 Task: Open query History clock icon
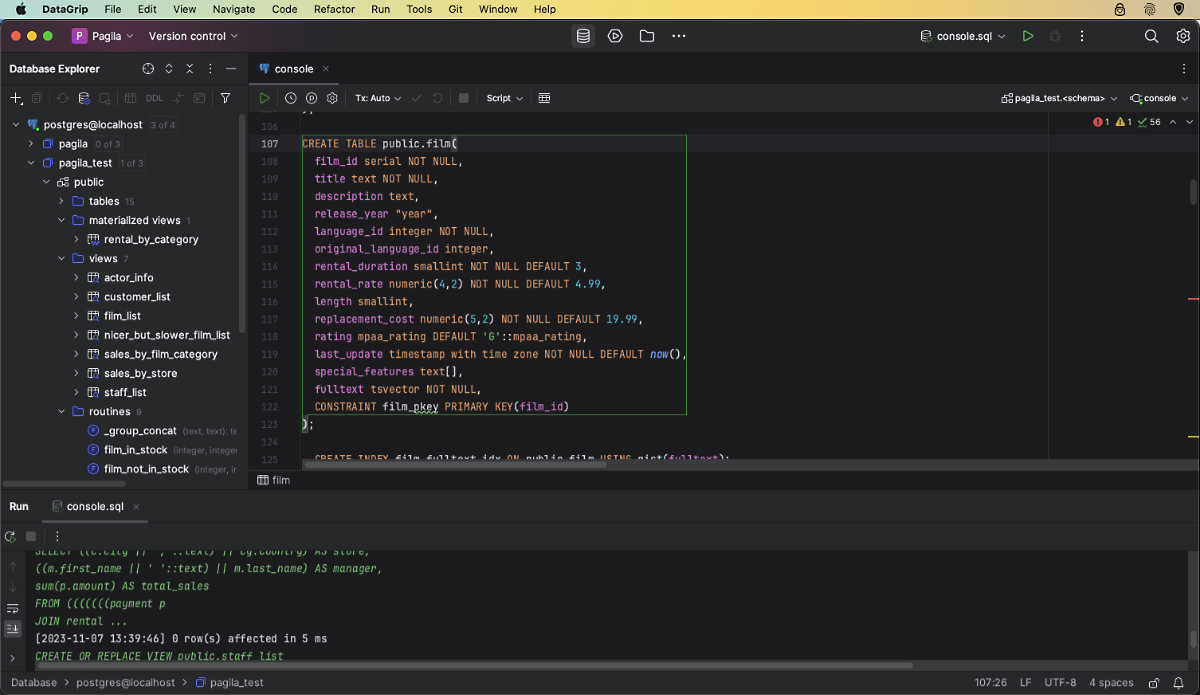click(290, 98)
